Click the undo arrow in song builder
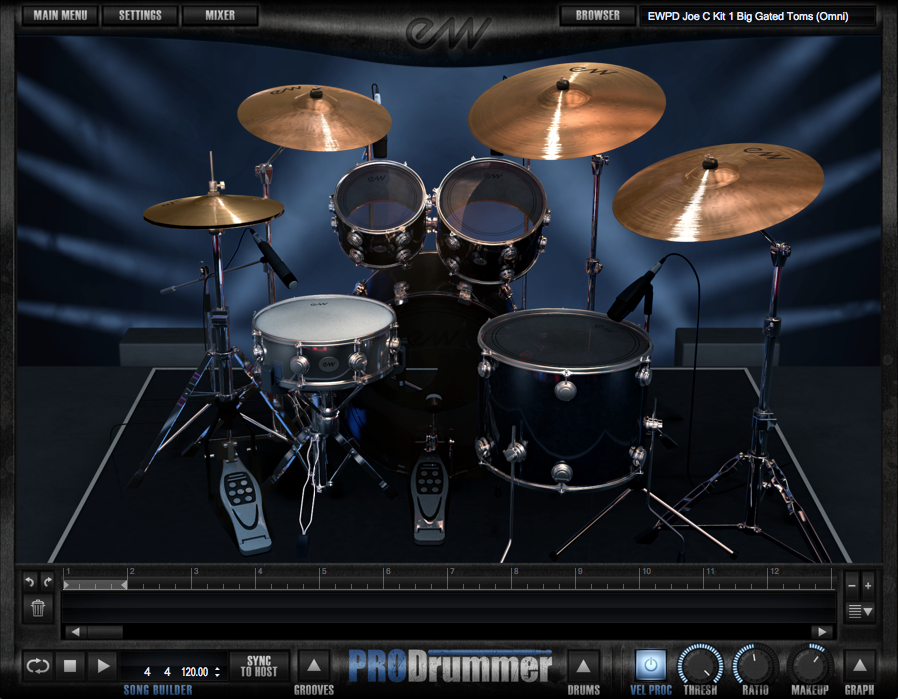898x699 pixels. (x=29, y=581)
